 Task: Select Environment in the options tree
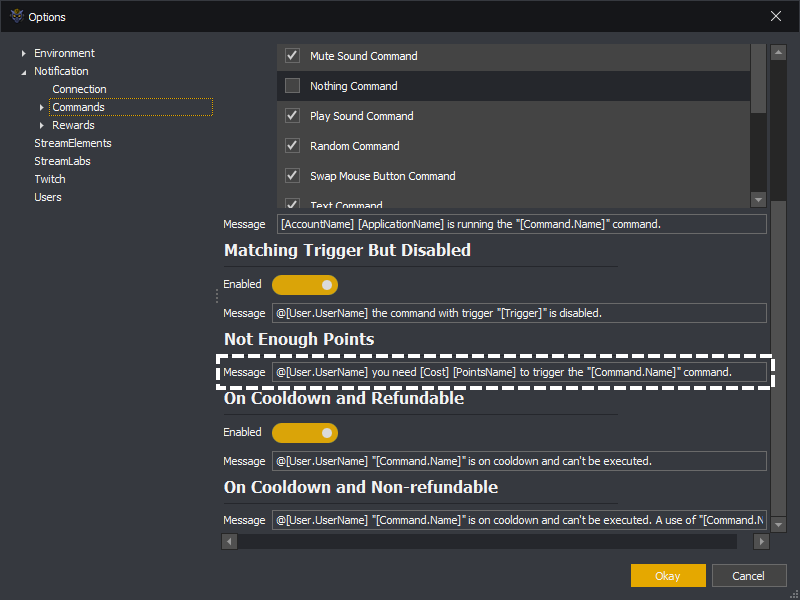tap(64, 53)
